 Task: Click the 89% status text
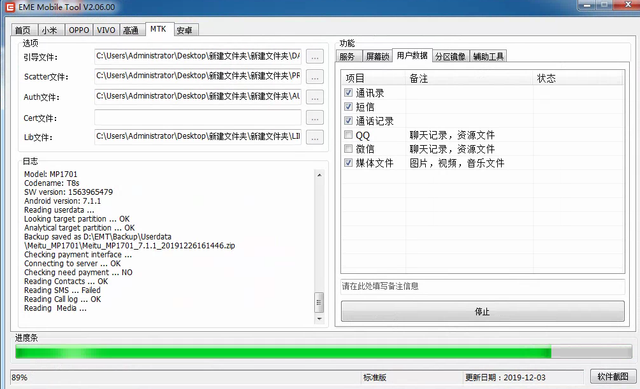[20, 378]
